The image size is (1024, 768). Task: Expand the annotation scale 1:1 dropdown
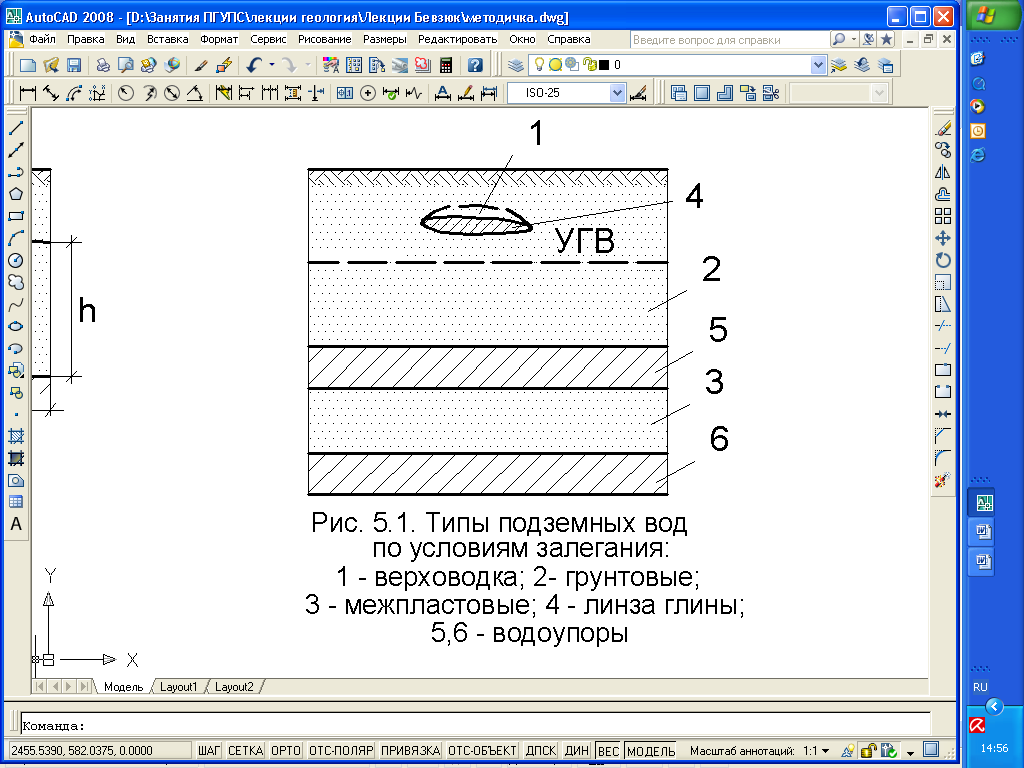pyautogui.click(x=825, y=750)
